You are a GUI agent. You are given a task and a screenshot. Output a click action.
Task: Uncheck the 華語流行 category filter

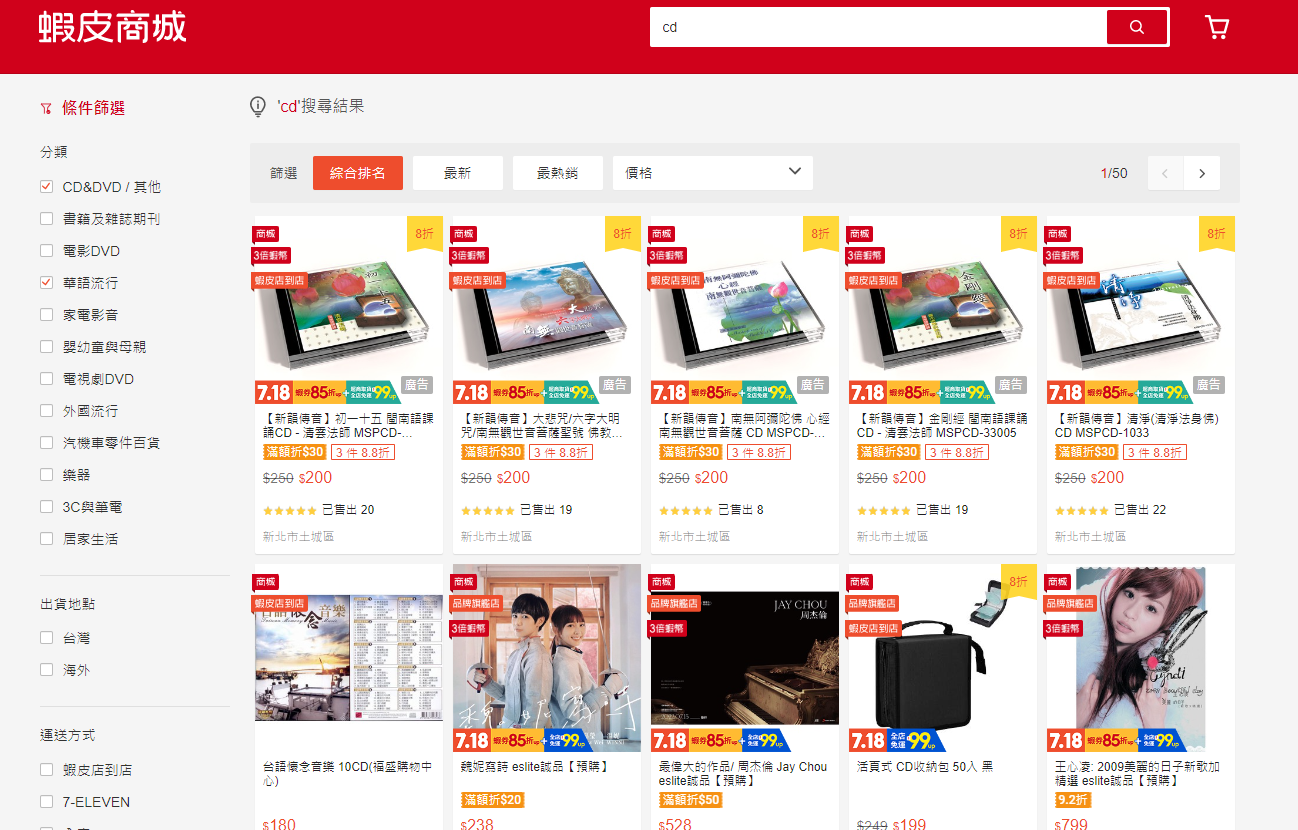pyautogui.click(x=46, y=283)
